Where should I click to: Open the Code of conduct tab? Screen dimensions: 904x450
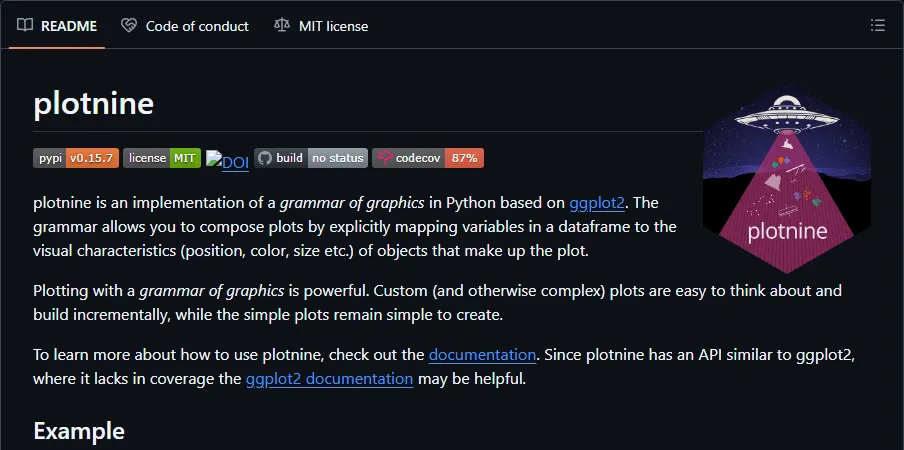pyautogui.click(x=185, y=26)
